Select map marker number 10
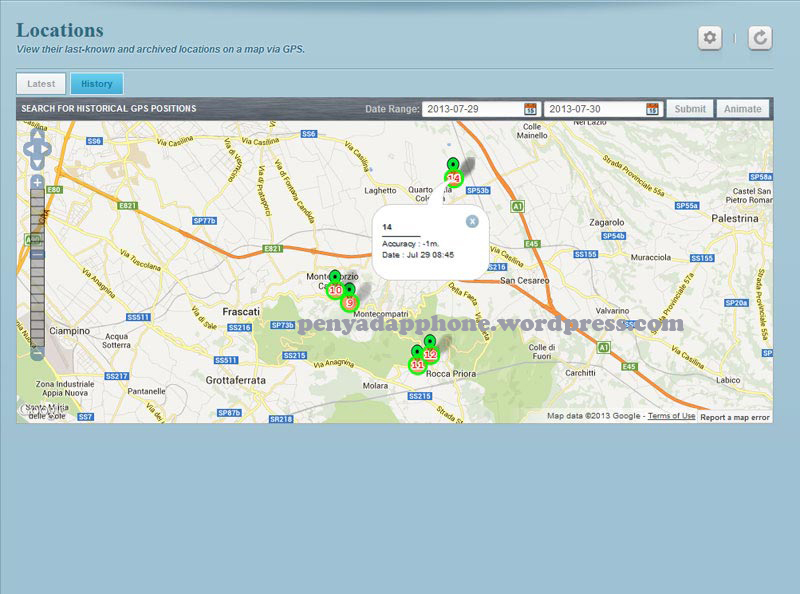Image resolution: width=800 pixels, height=594 pixels. coord(335,290)
